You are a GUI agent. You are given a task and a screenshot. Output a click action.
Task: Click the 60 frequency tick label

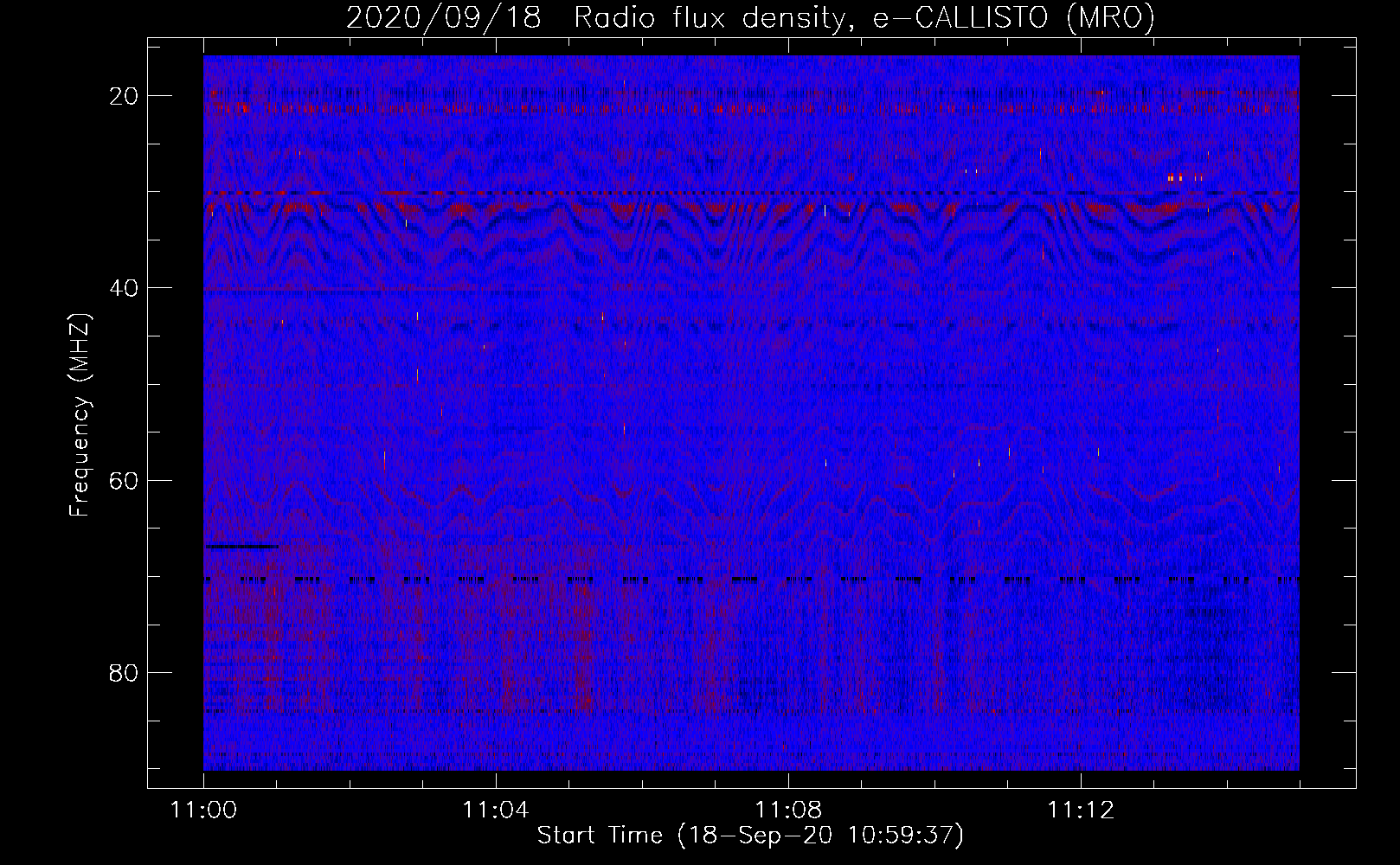125,480
